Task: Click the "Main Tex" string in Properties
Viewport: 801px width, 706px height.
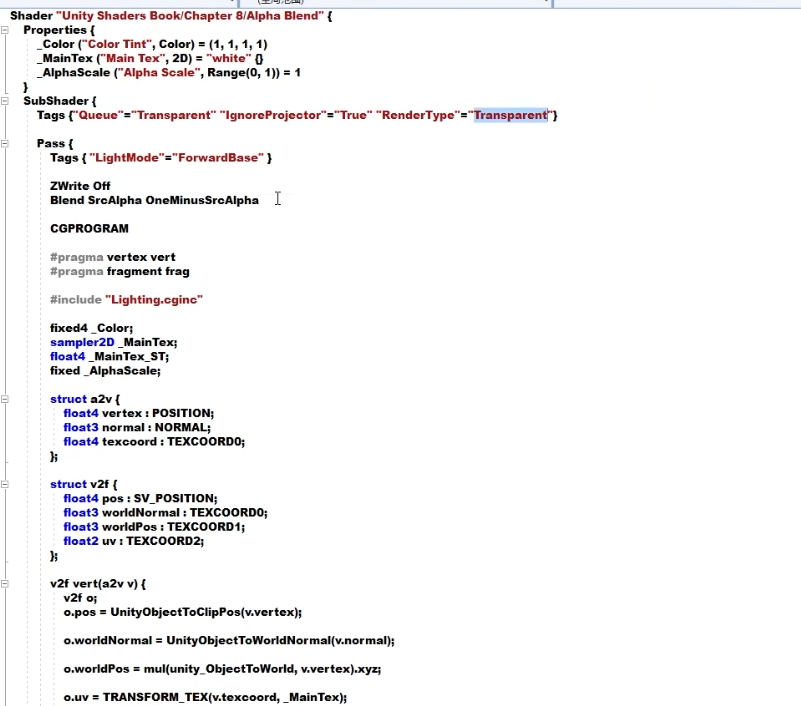Action: pyautogui.click(x=133, y=59)
